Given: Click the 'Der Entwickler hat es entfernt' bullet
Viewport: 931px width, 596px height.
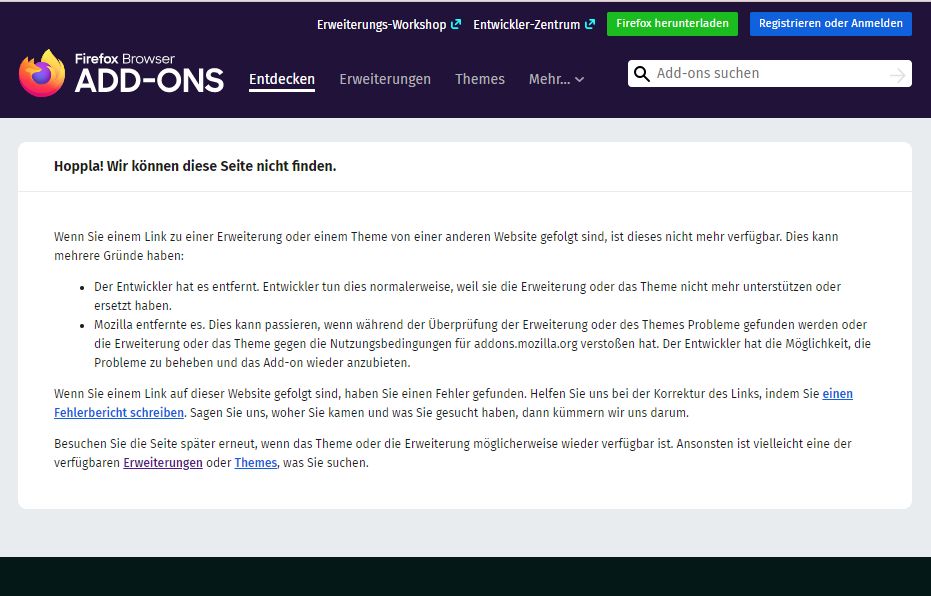Looking at the screenshot, I should [x=467, y=296].
